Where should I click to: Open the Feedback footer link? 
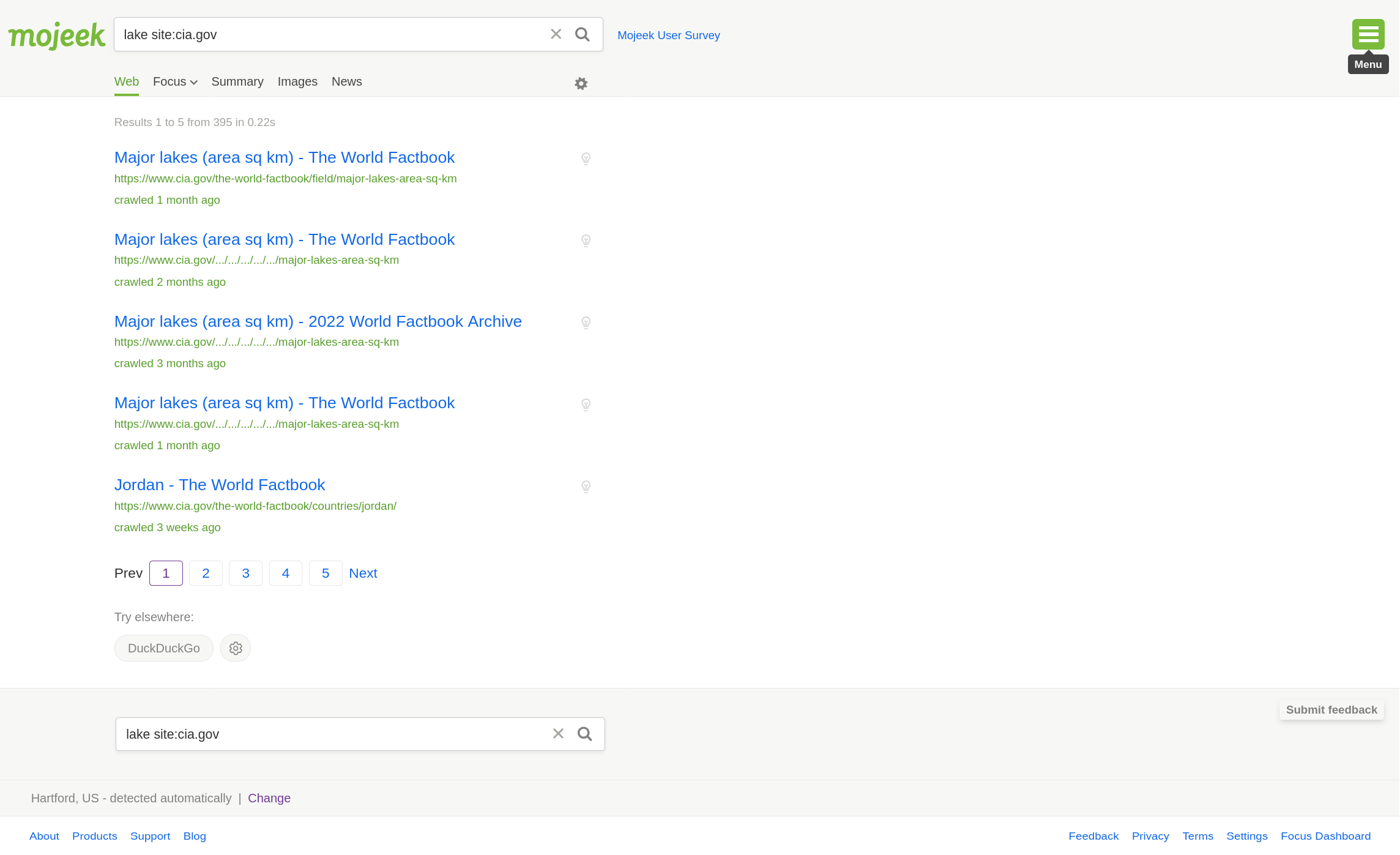pos(1093,836)
